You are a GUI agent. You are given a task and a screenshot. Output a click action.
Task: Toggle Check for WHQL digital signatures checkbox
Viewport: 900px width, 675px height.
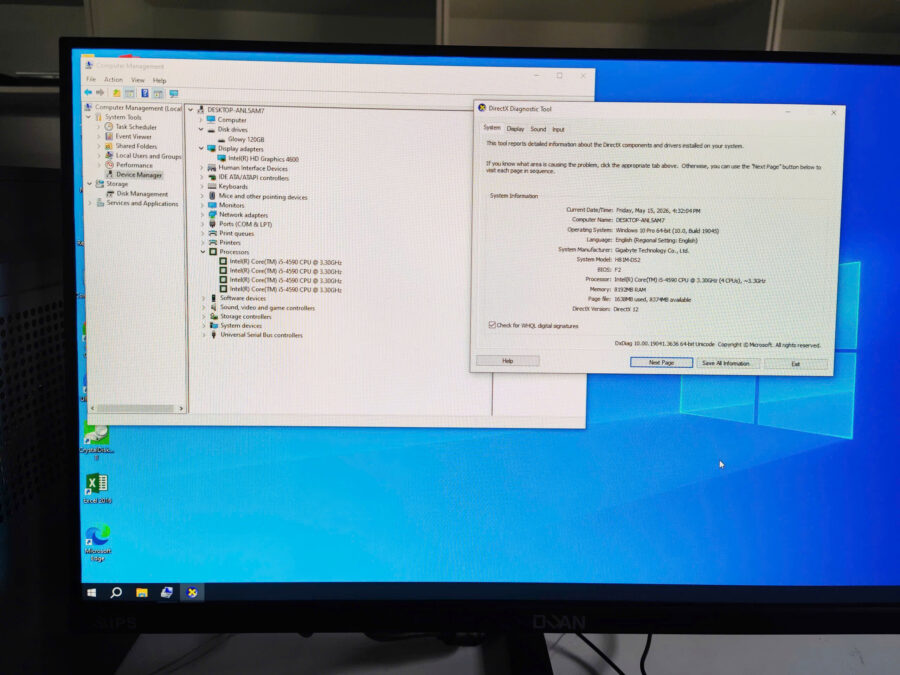(492, 325)
